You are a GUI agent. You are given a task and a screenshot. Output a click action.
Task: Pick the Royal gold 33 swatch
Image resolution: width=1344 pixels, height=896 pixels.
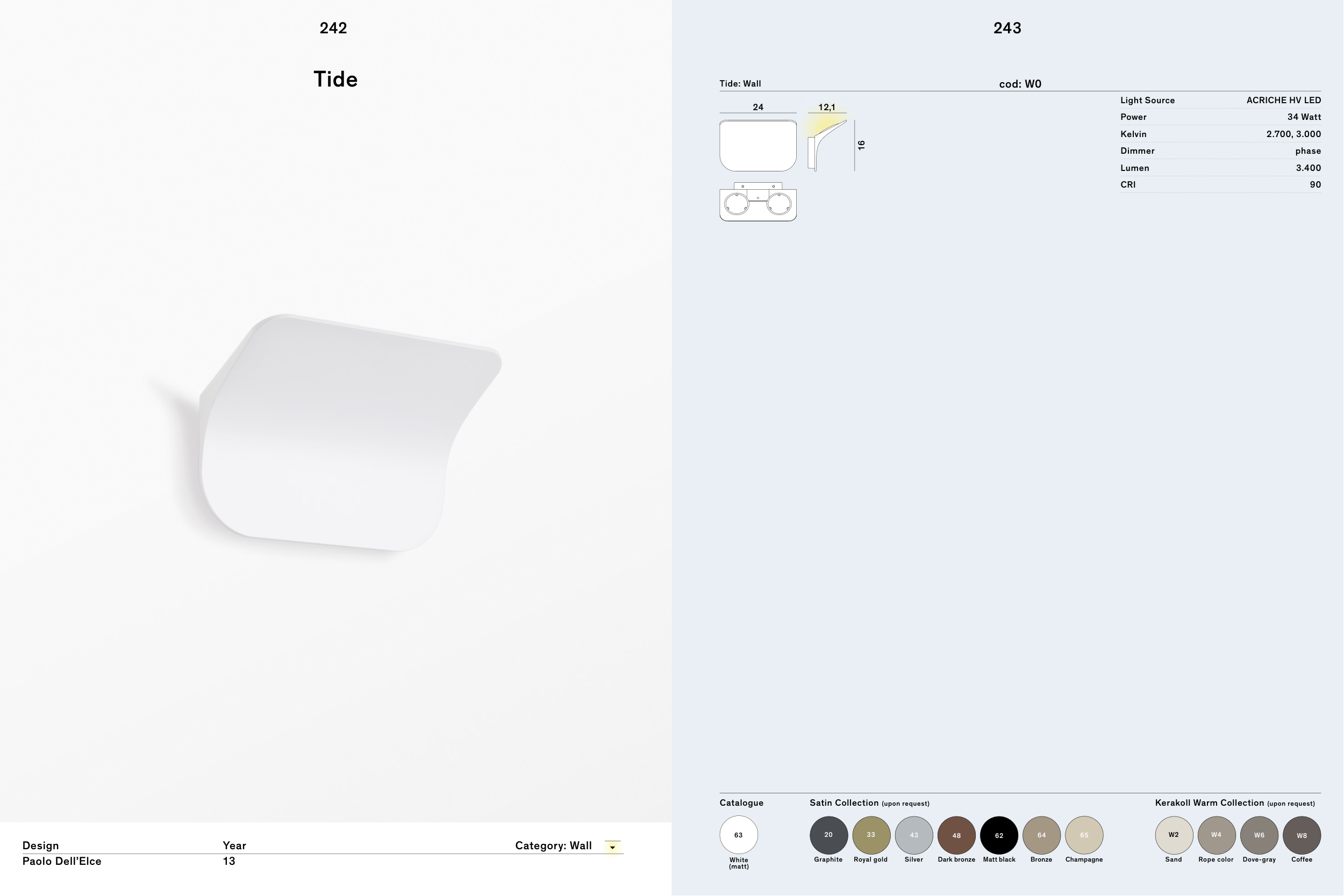point(871,835)
